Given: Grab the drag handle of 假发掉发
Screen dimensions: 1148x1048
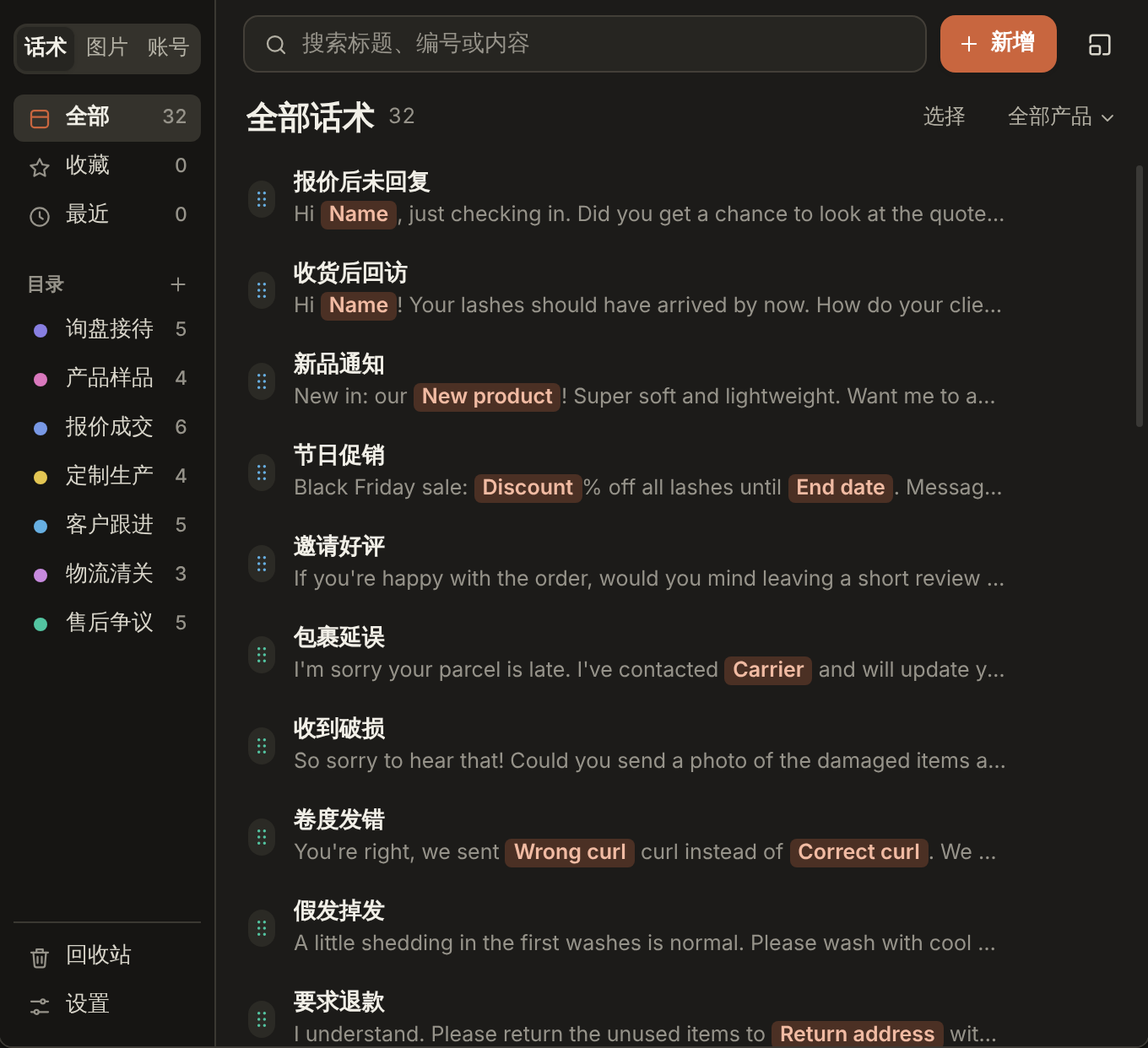Looking at the screenshot, I should (262, 928).
